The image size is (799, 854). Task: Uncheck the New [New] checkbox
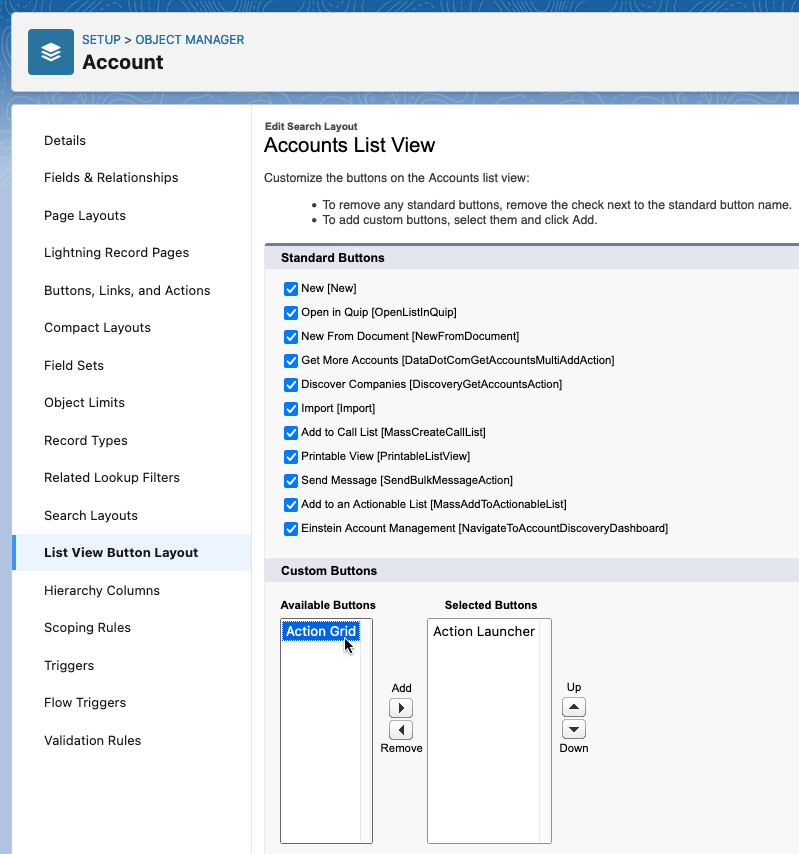click(x=291, y=289)
